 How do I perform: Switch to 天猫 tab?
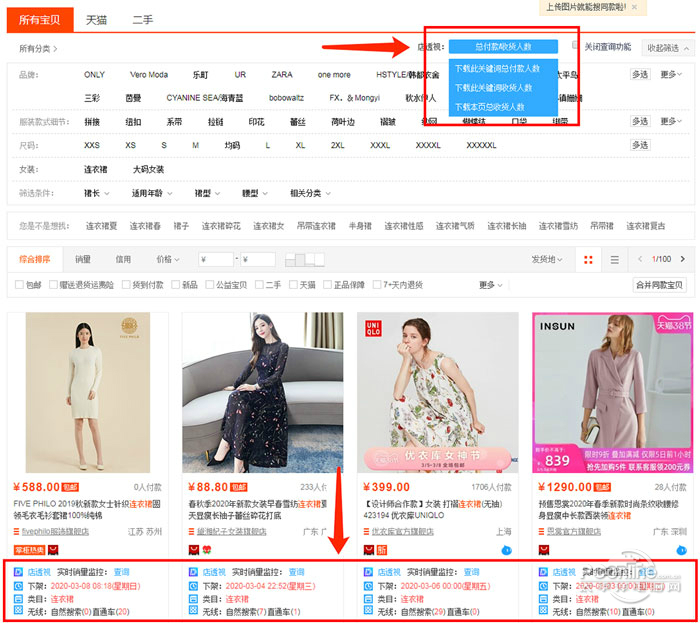tap(96, 20)
